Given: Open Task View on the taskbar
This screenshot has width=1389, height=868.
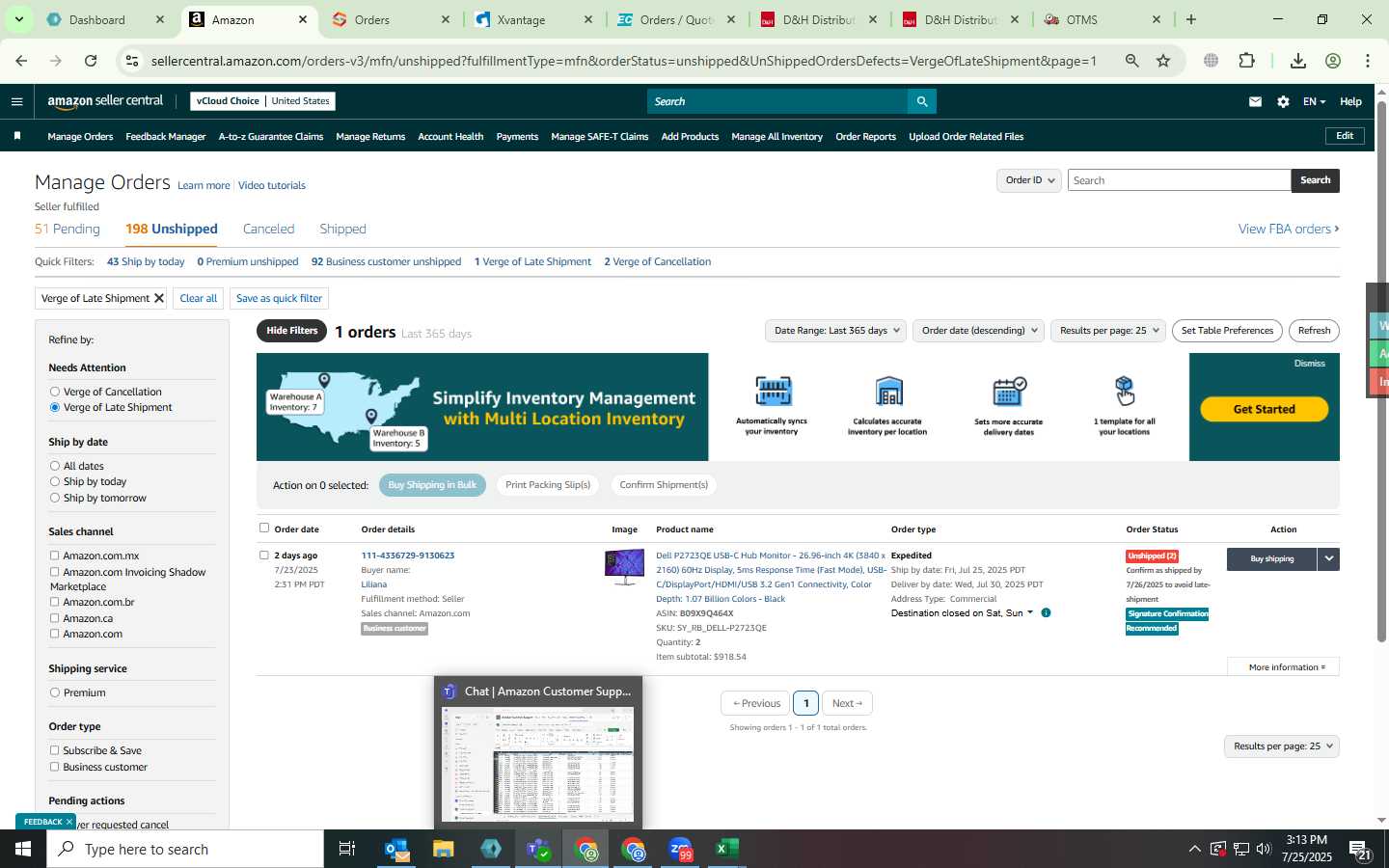Looking at the screenshot, I should tap(347, 849).
